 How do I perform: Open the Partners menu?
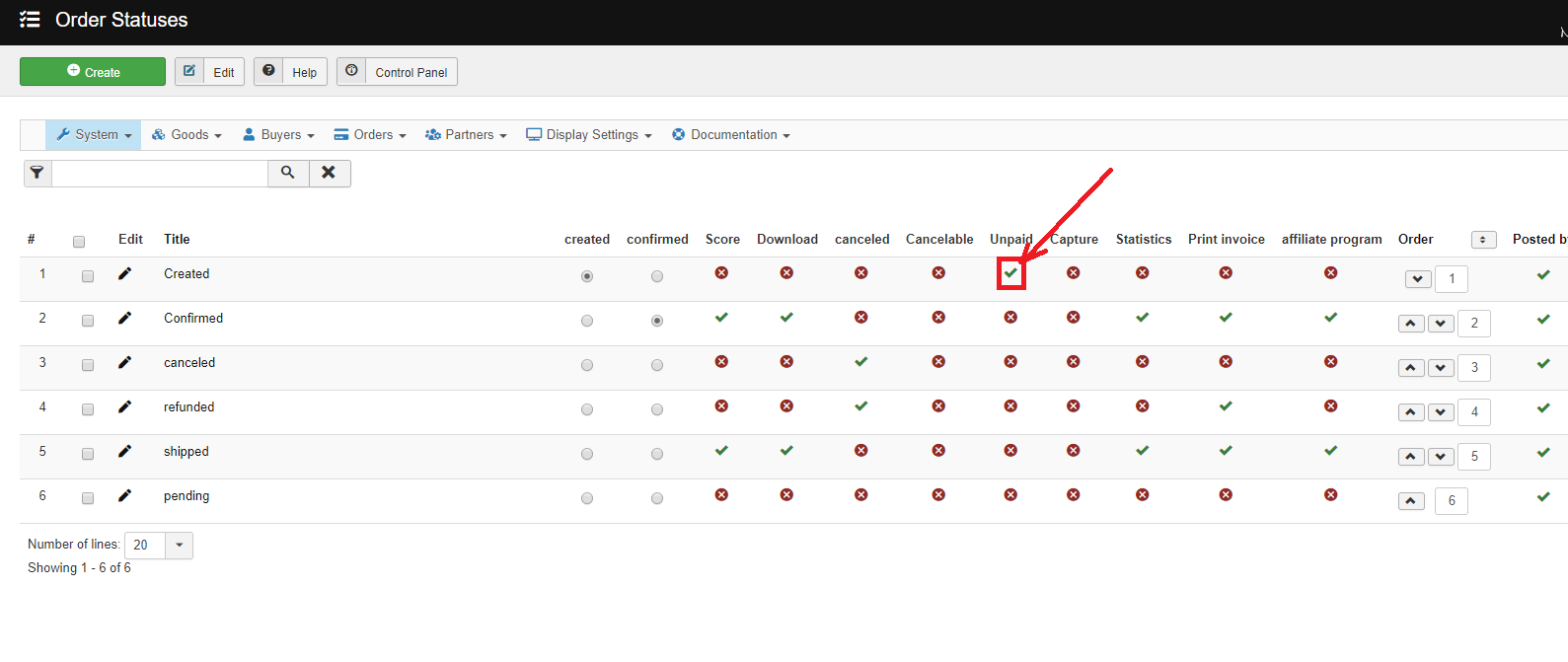(466, 135)
